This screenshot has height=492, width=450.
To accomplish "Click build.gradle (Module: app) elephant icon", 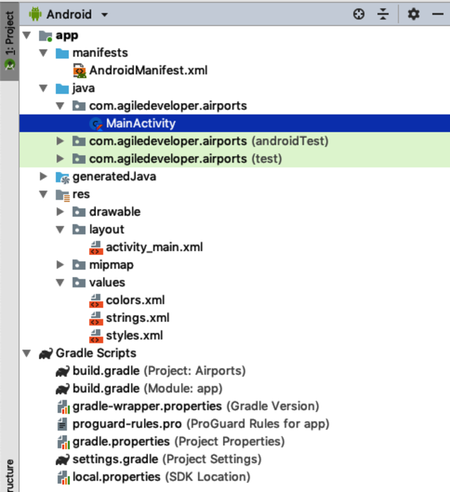I will click(x=62, y=389).
